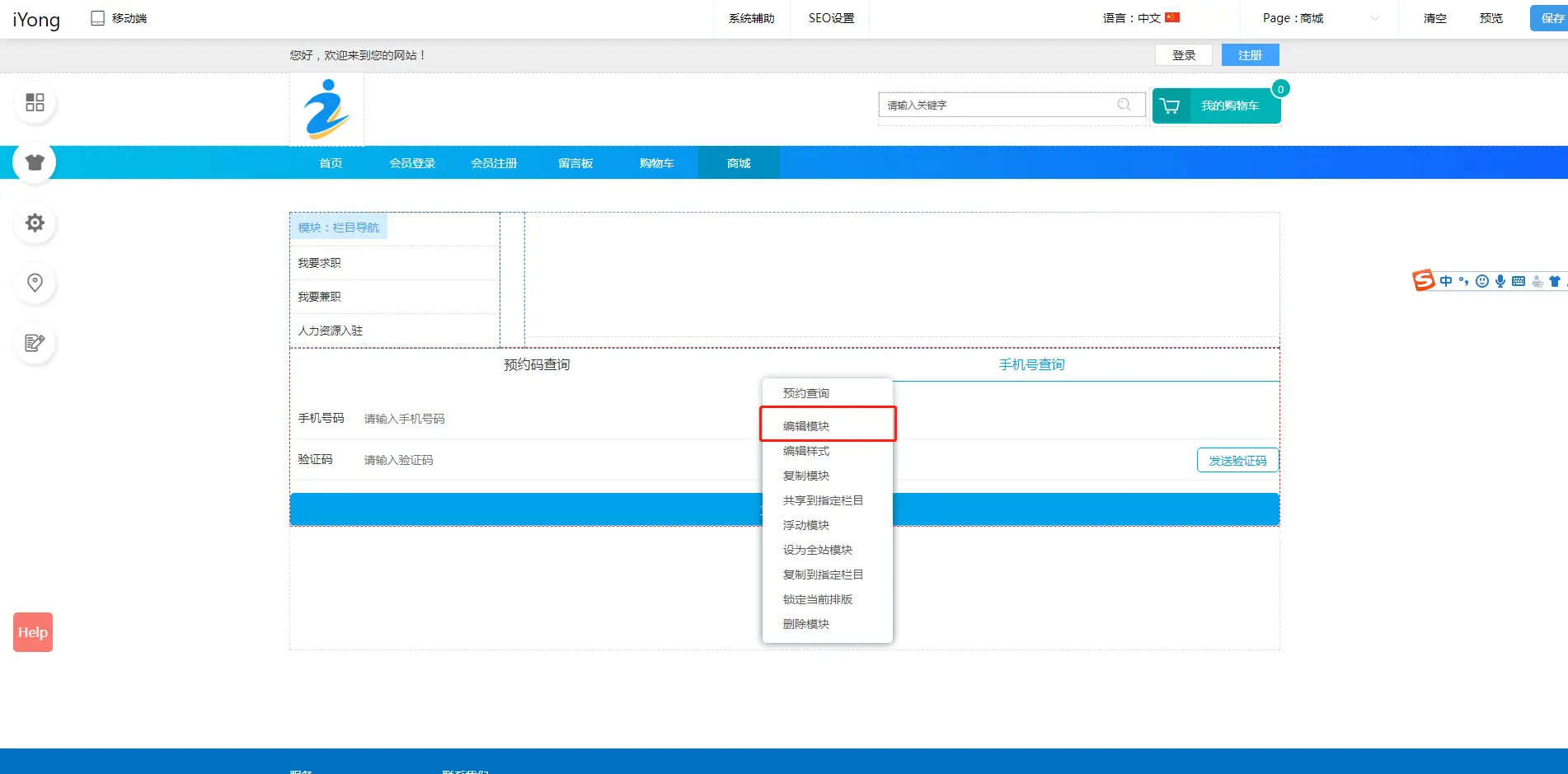Viewport: 1568px width, 774px height.
Task: Open the 语言 中文 language selector
Action: pyautogui.click(x=1141, y=18)
